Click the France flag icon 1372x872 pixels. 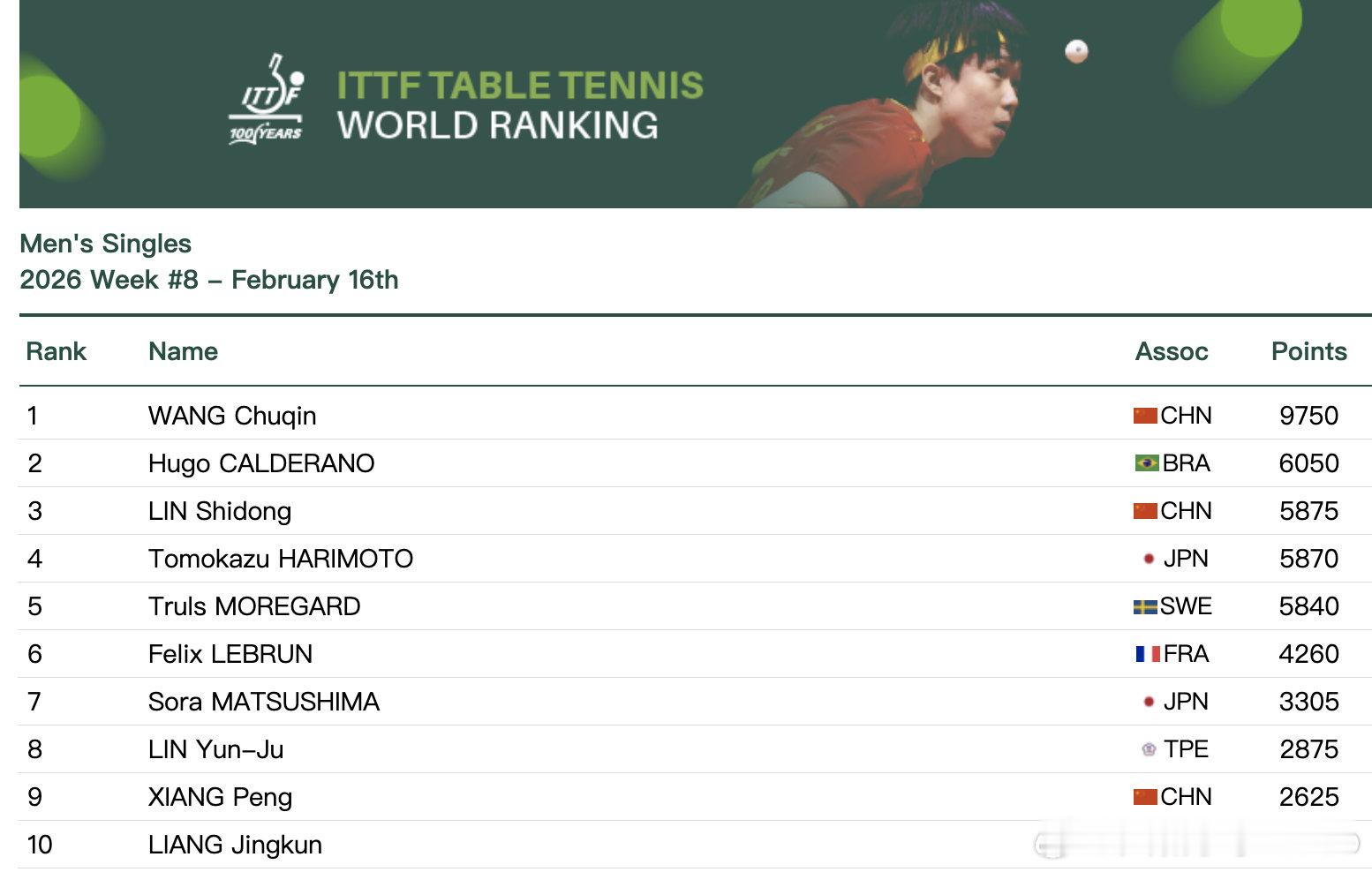pyautogui.click(x=1147, y=654)
